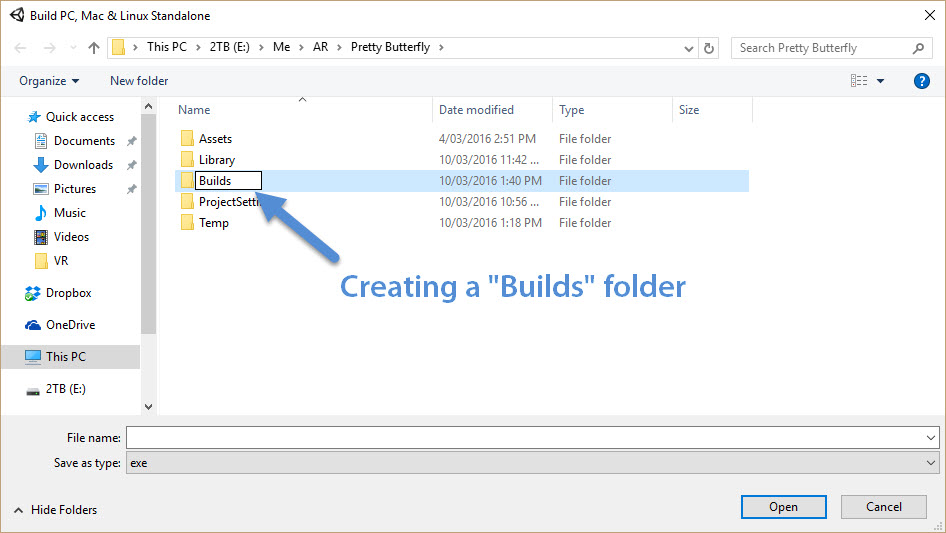Refresh the current folder location
The image size is (946, 533).
click(x=709, y=48)
